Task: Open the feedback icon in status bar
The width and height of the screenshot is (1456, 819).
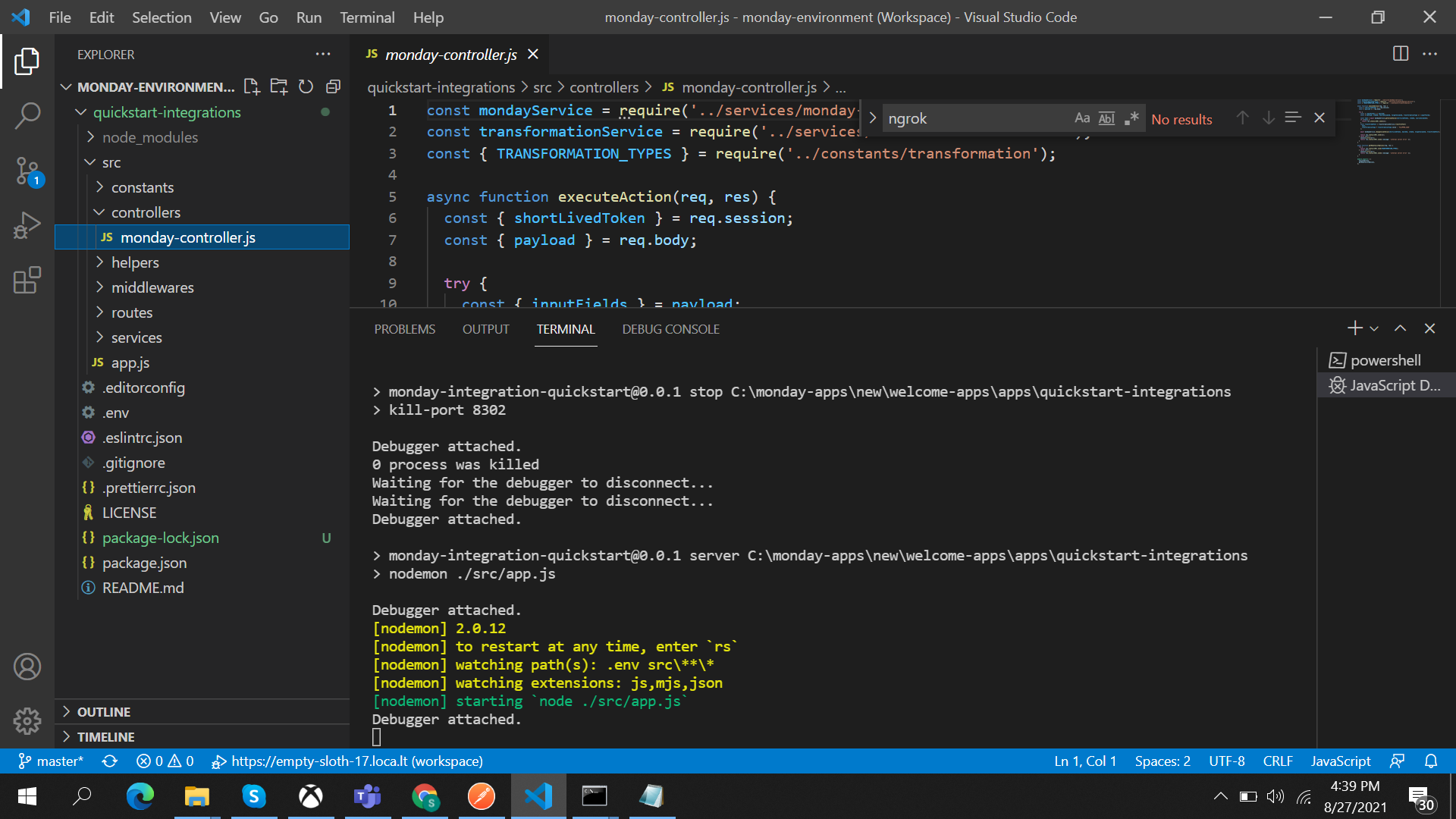Action: tap(1398, 761)
